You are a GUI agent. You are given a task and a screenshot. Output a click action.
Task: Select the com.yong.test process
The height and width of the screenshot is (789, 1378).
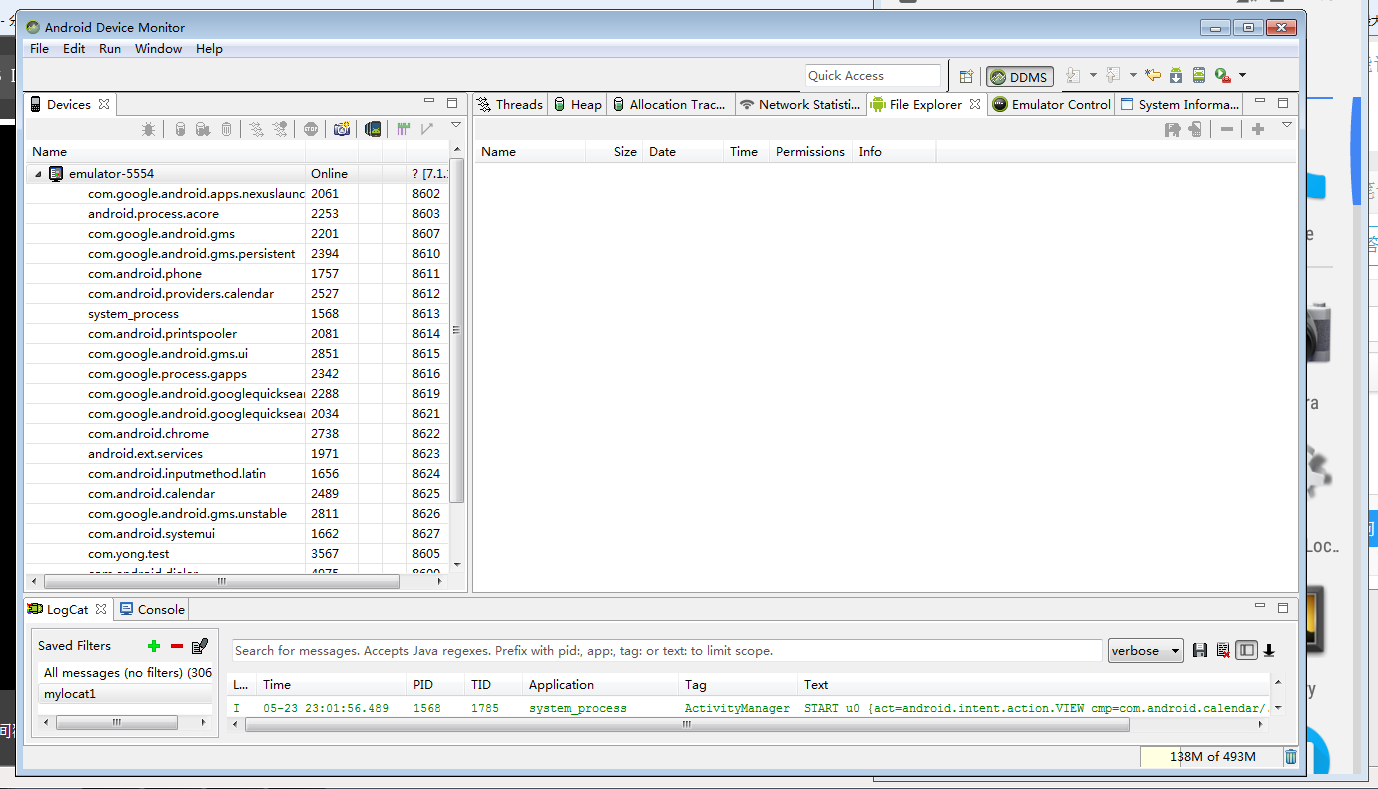point(238,553)
